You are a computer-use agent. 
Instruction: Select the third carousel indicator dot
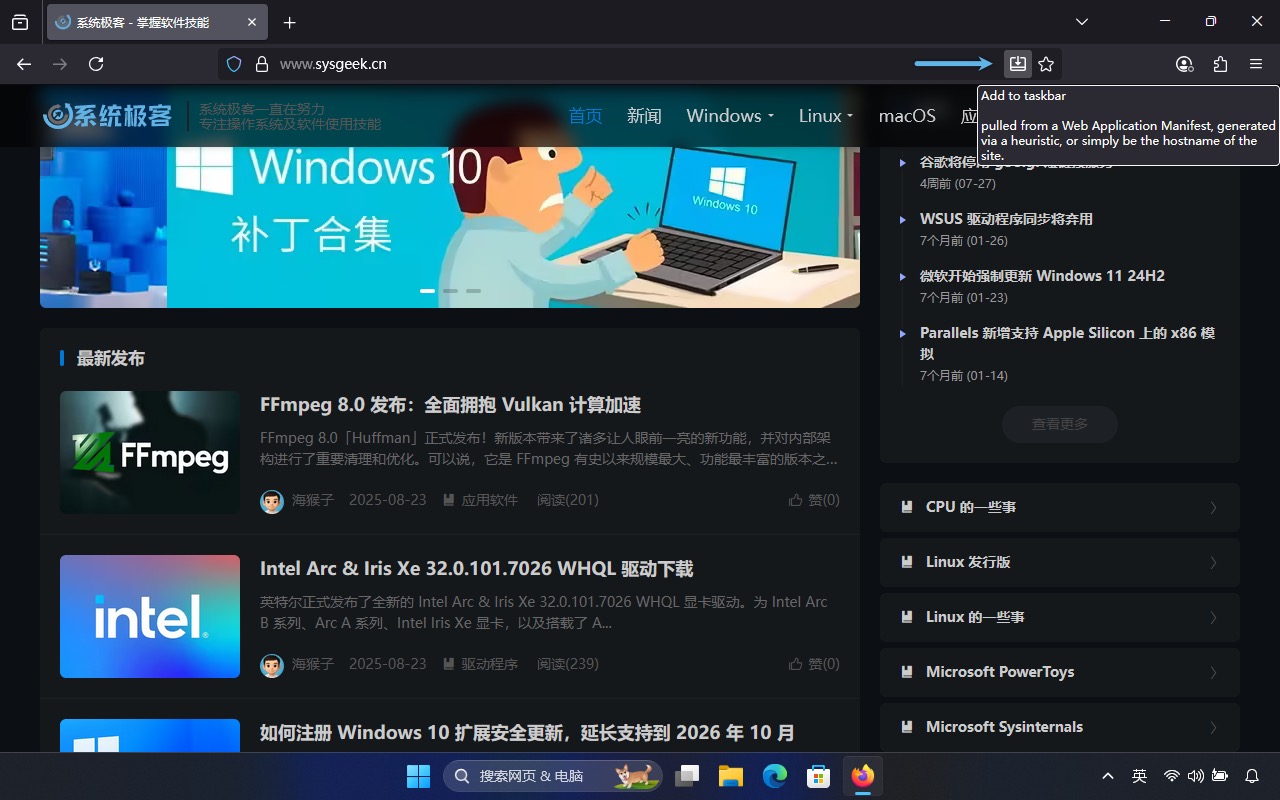[473, 291]
